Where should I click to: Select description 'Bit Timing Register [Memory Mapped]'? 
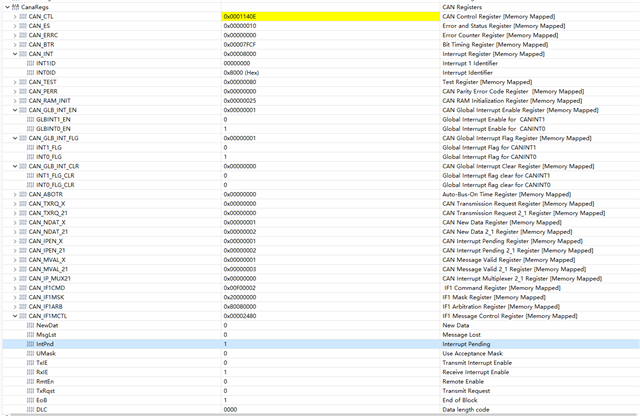click(x=495, y=44)
